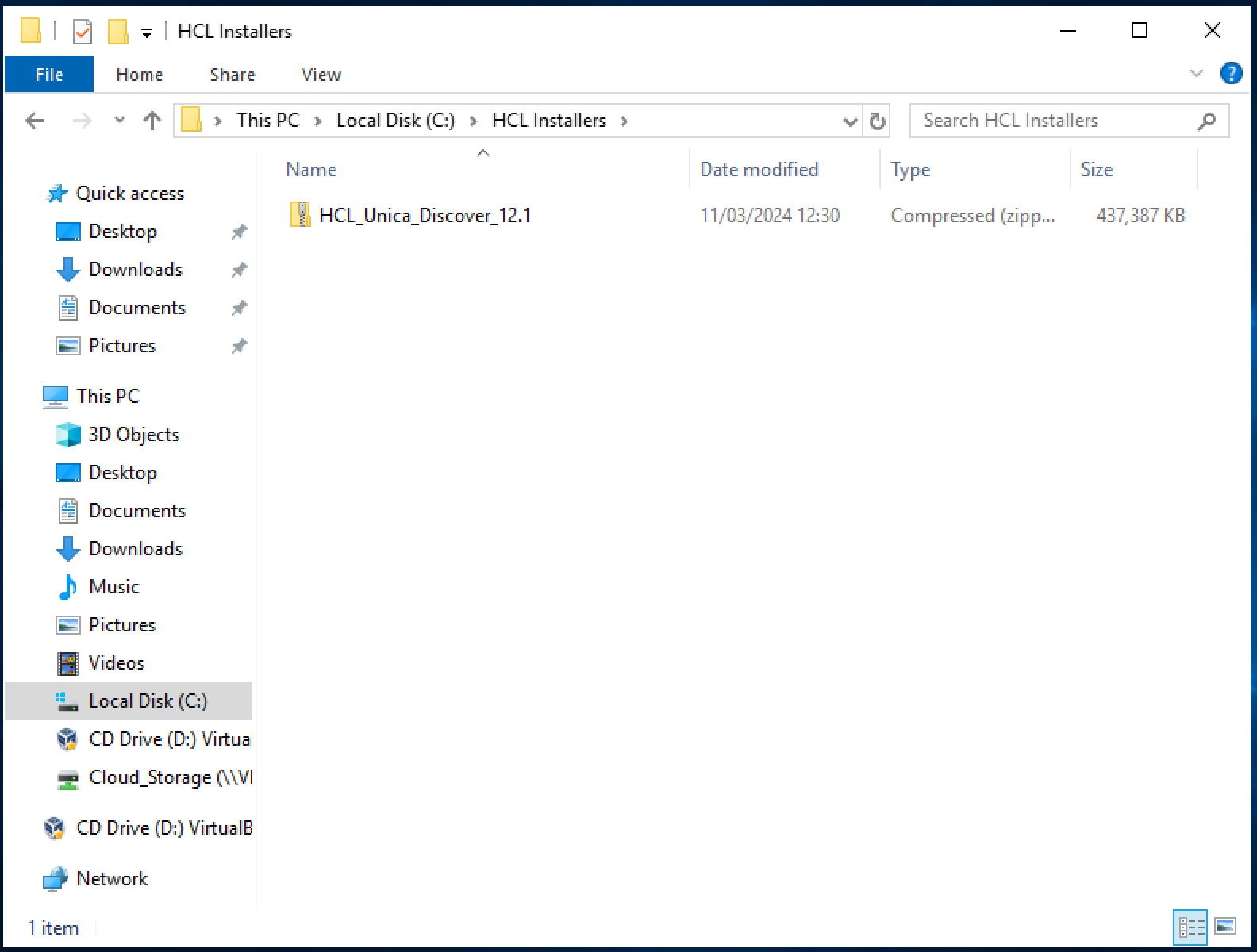The image size is (1257, 952).
Task: Click Local Disk (C:) in the address bar
Action: click(396, 121)
